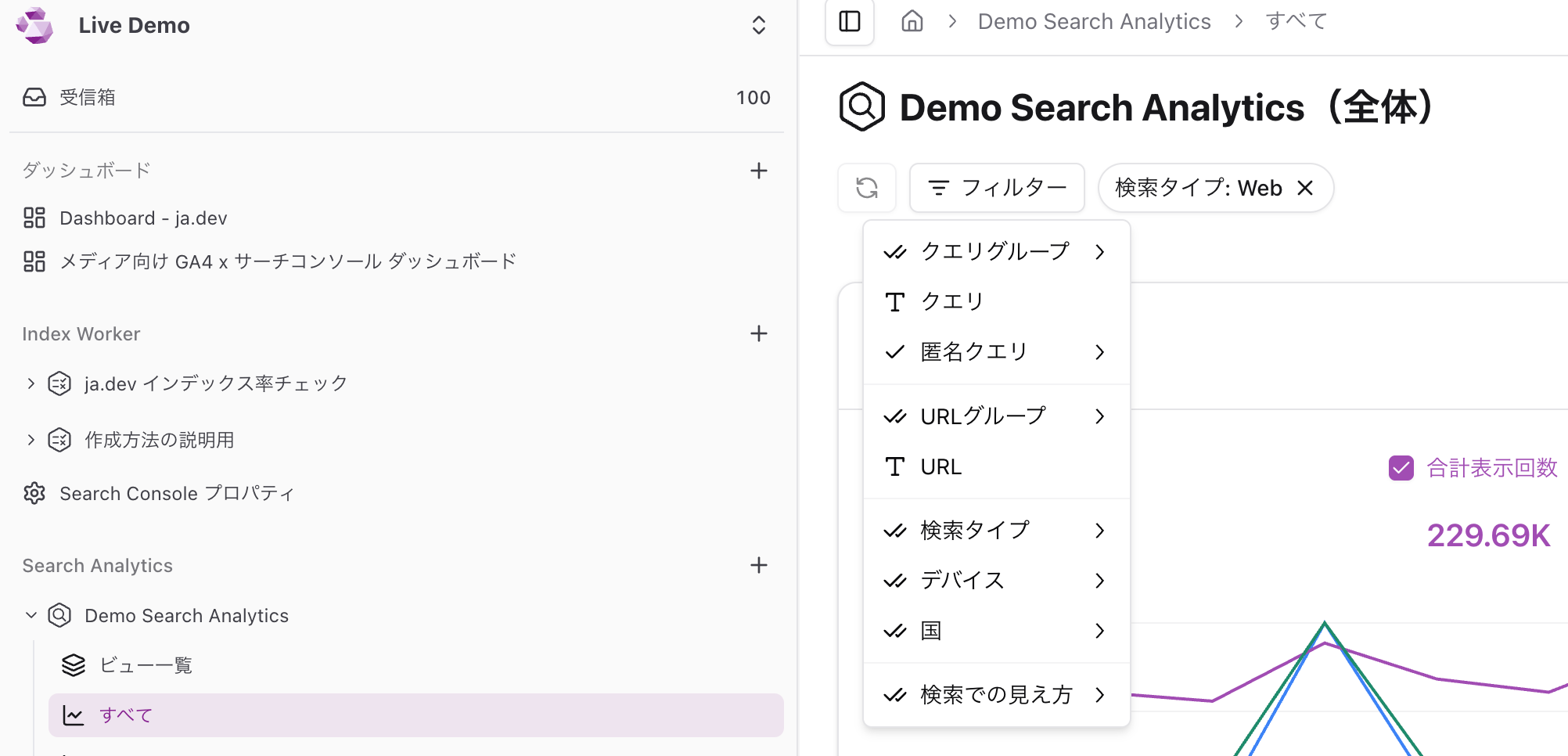Open the ビュー一覧 sidebar item

(x=146, y=665)
